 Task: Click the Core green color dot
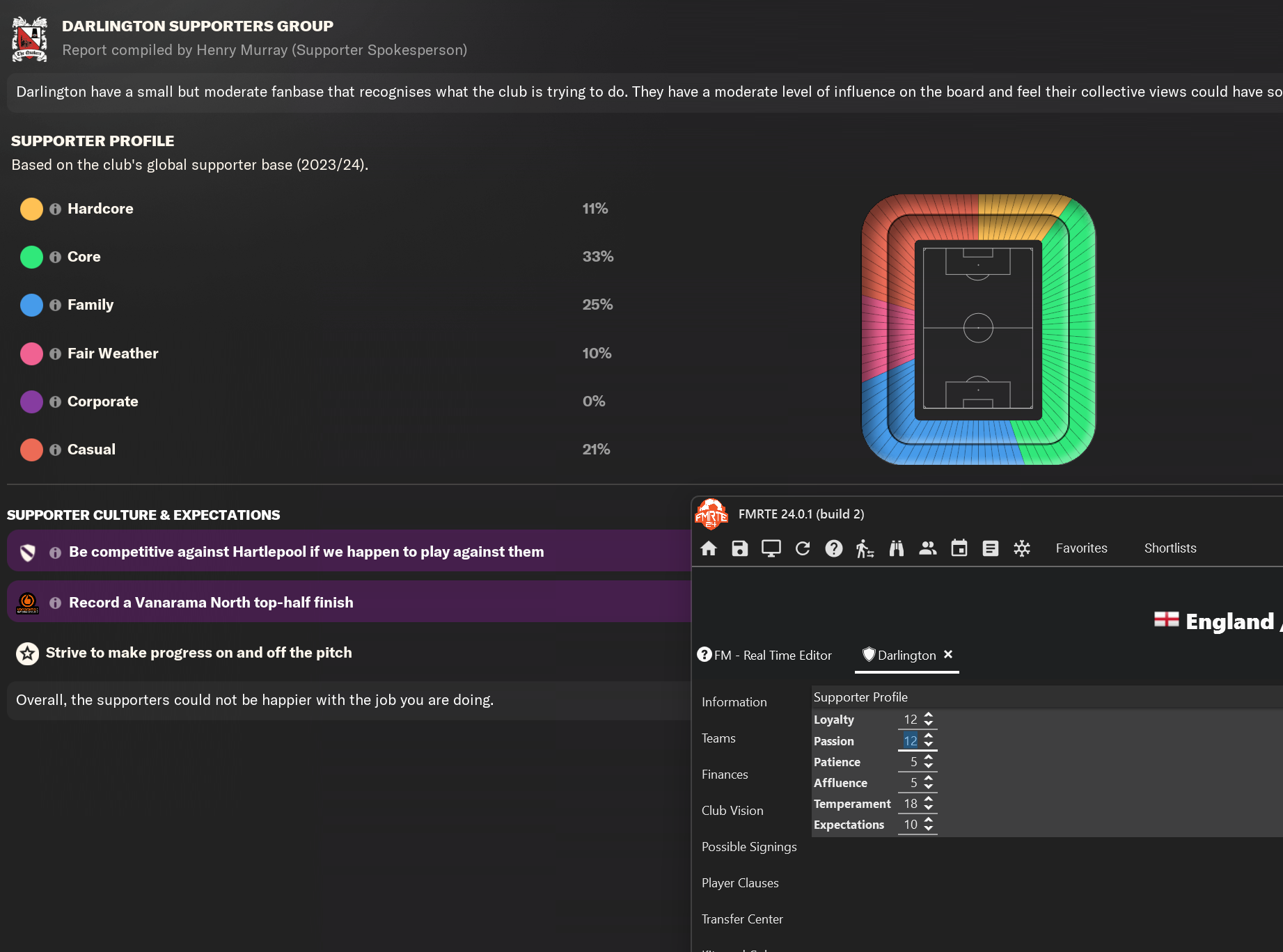(x=31, y=257)
